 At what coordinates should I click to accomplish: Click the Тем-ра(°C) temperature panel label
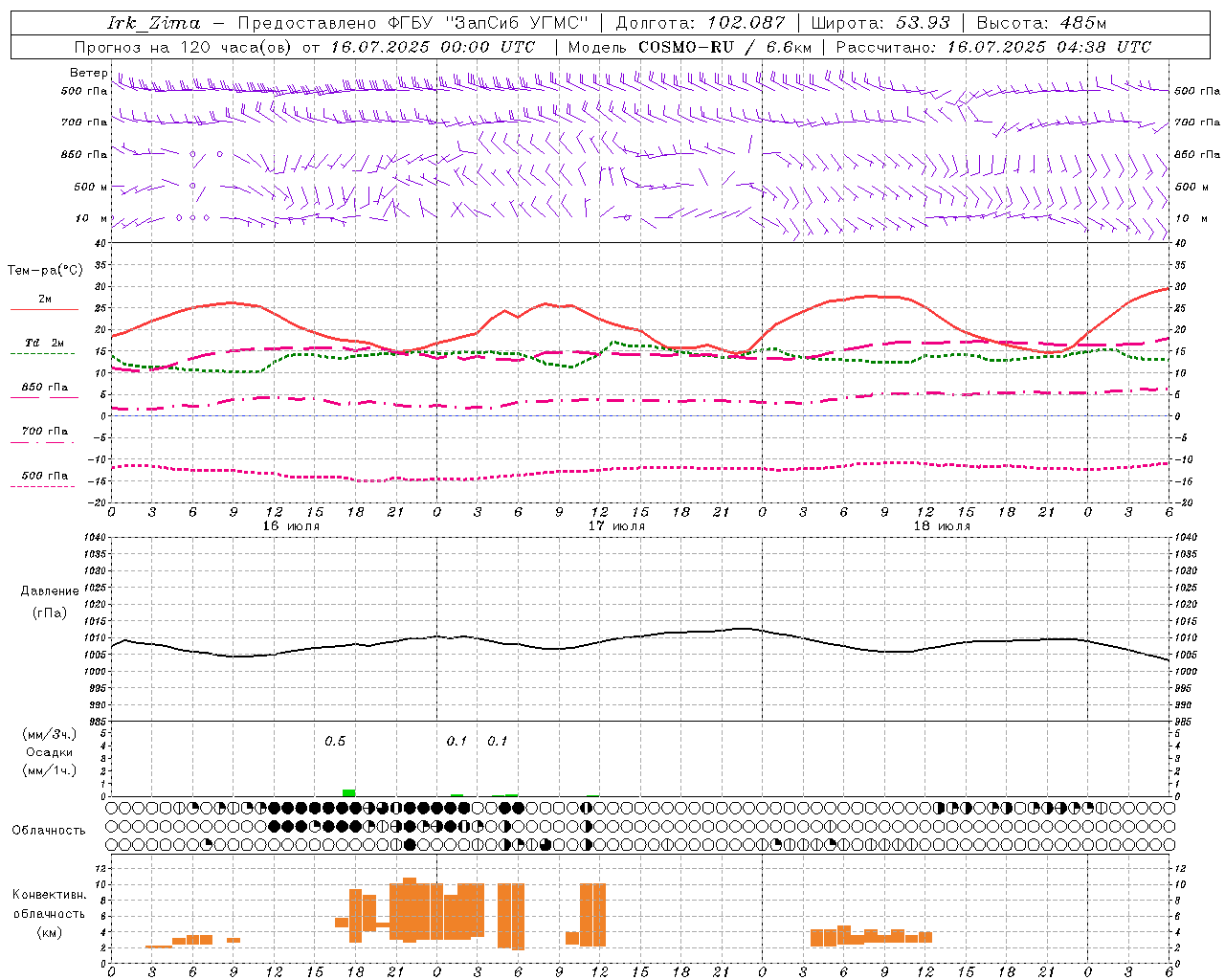click(45, 271)
